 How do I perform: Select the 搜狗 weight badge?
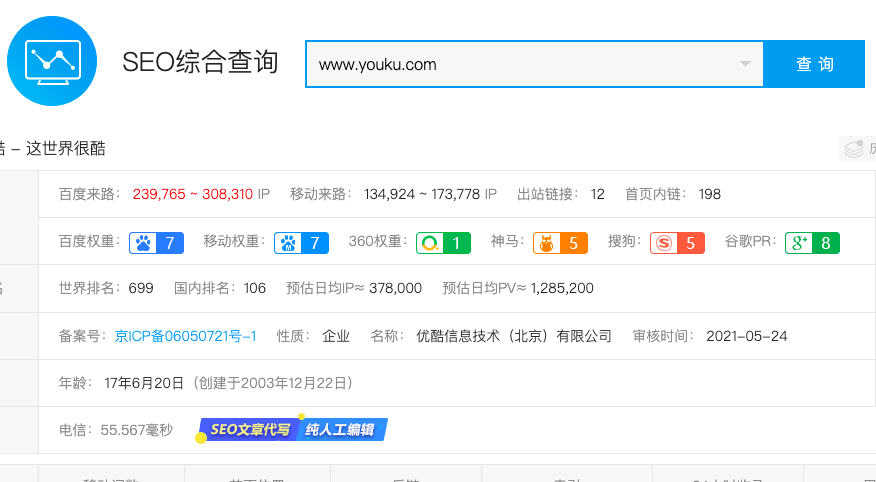click(x=677, y=243)
